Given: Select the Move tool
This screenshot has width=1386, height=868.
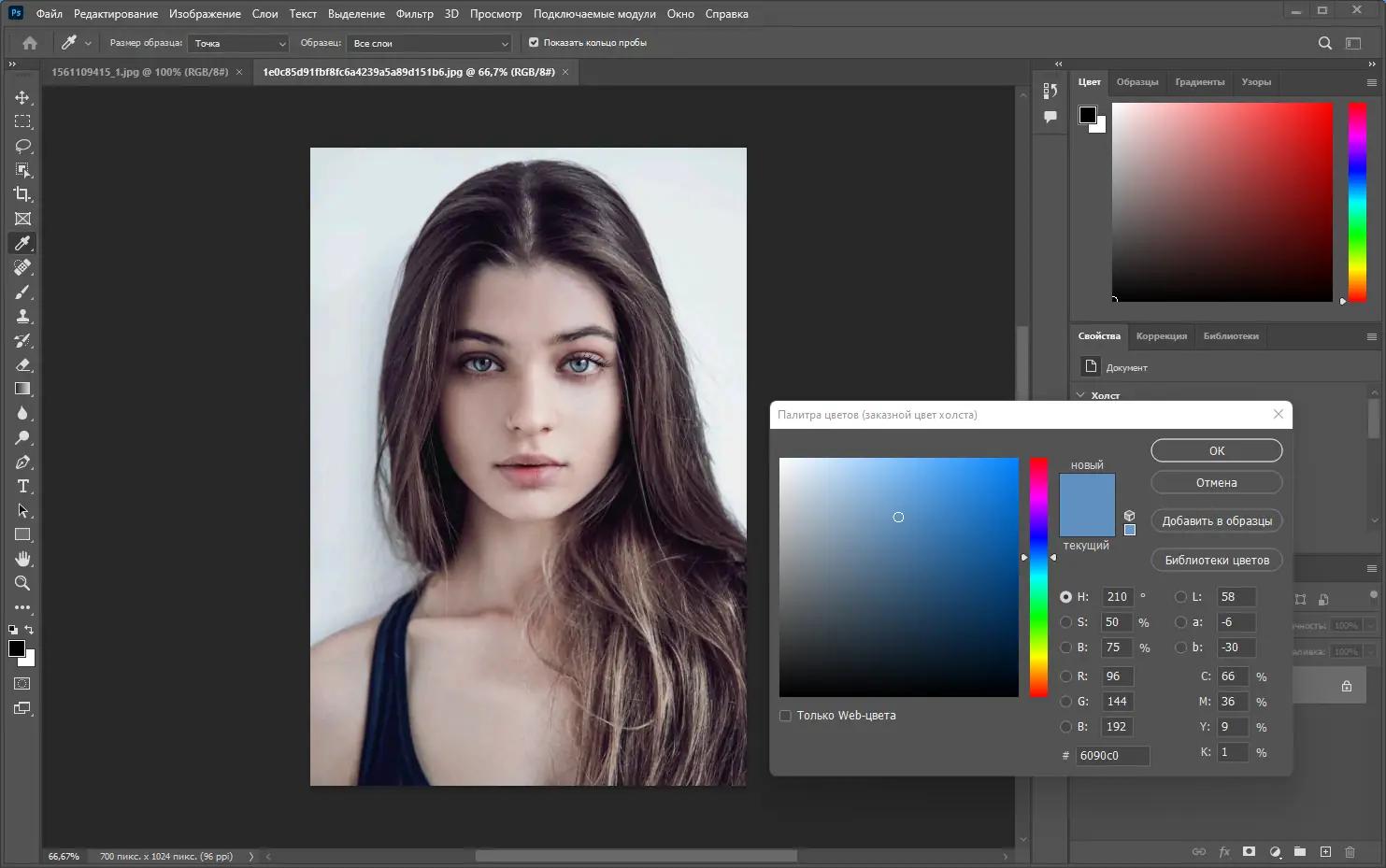Looking at the screenshot, I should pos(22,97).
